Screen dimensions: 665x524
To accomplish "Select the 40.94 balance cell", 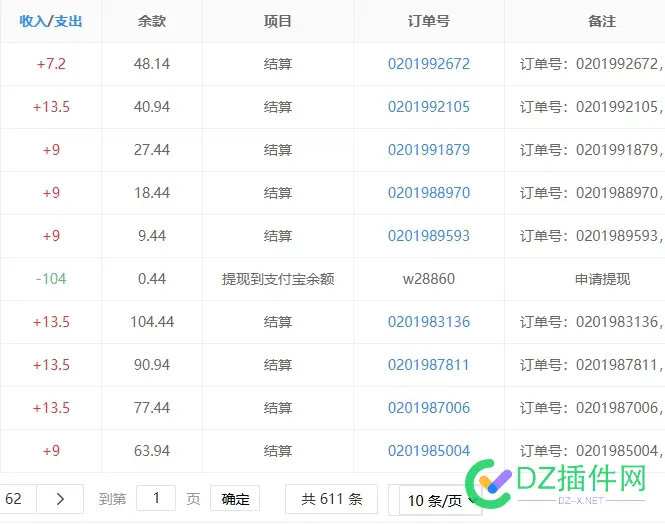I will [x=152, y=107].
